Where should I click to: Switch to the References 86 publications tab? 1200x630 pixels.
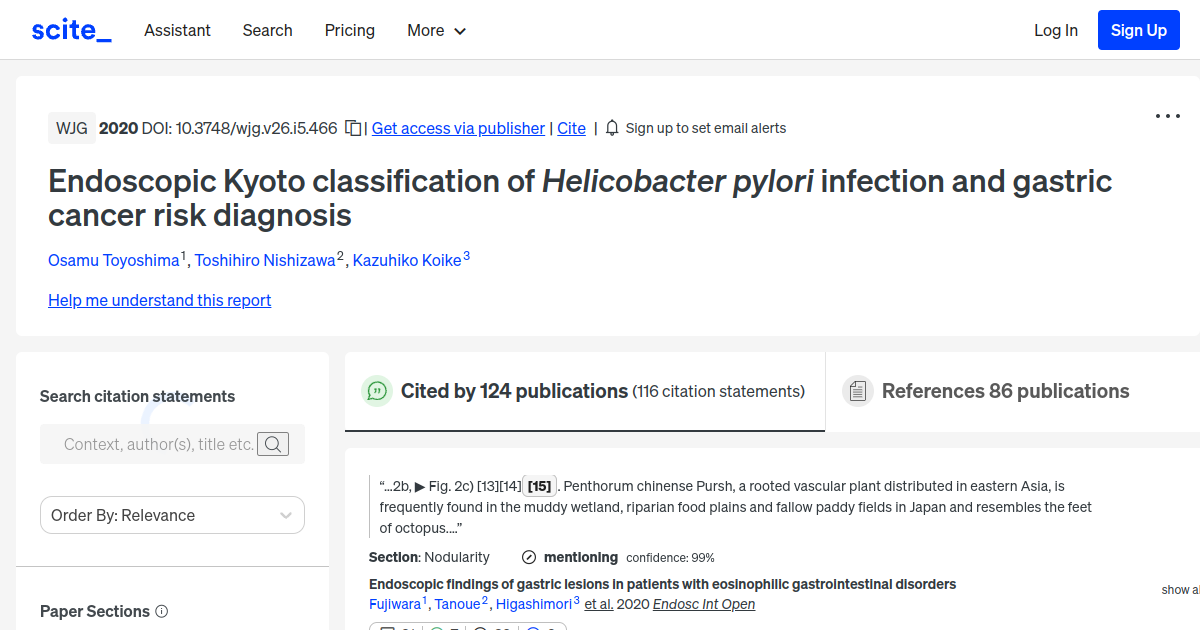pyautogui.click(x=1005, y=390)
